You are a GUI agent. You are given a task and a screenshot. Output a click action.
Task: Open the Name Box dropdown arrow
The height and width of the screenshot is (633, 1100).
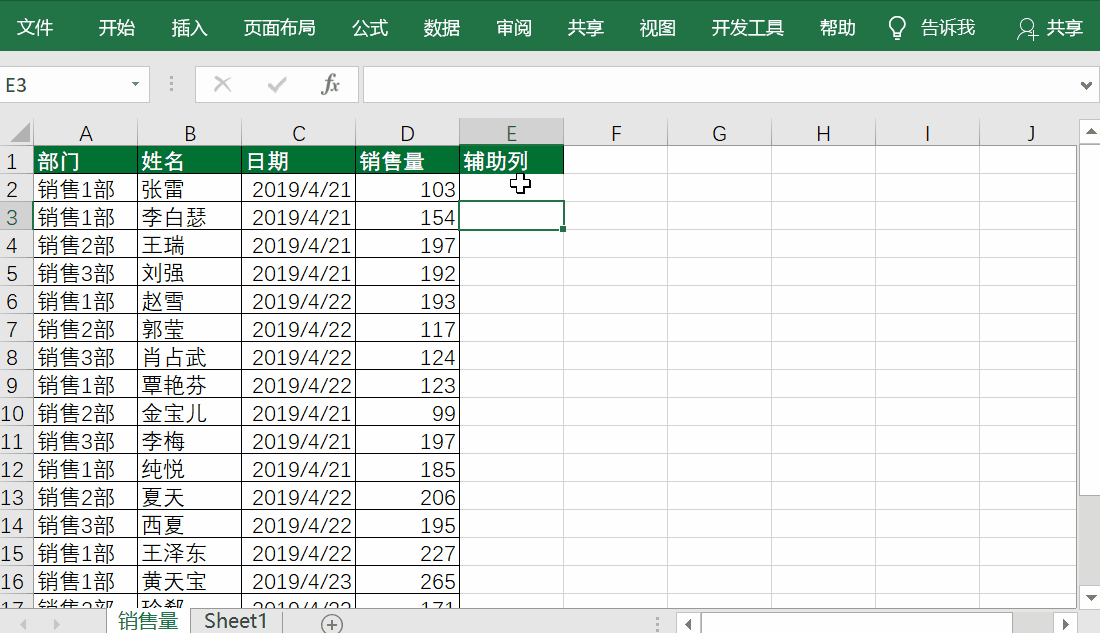[133, 84]
